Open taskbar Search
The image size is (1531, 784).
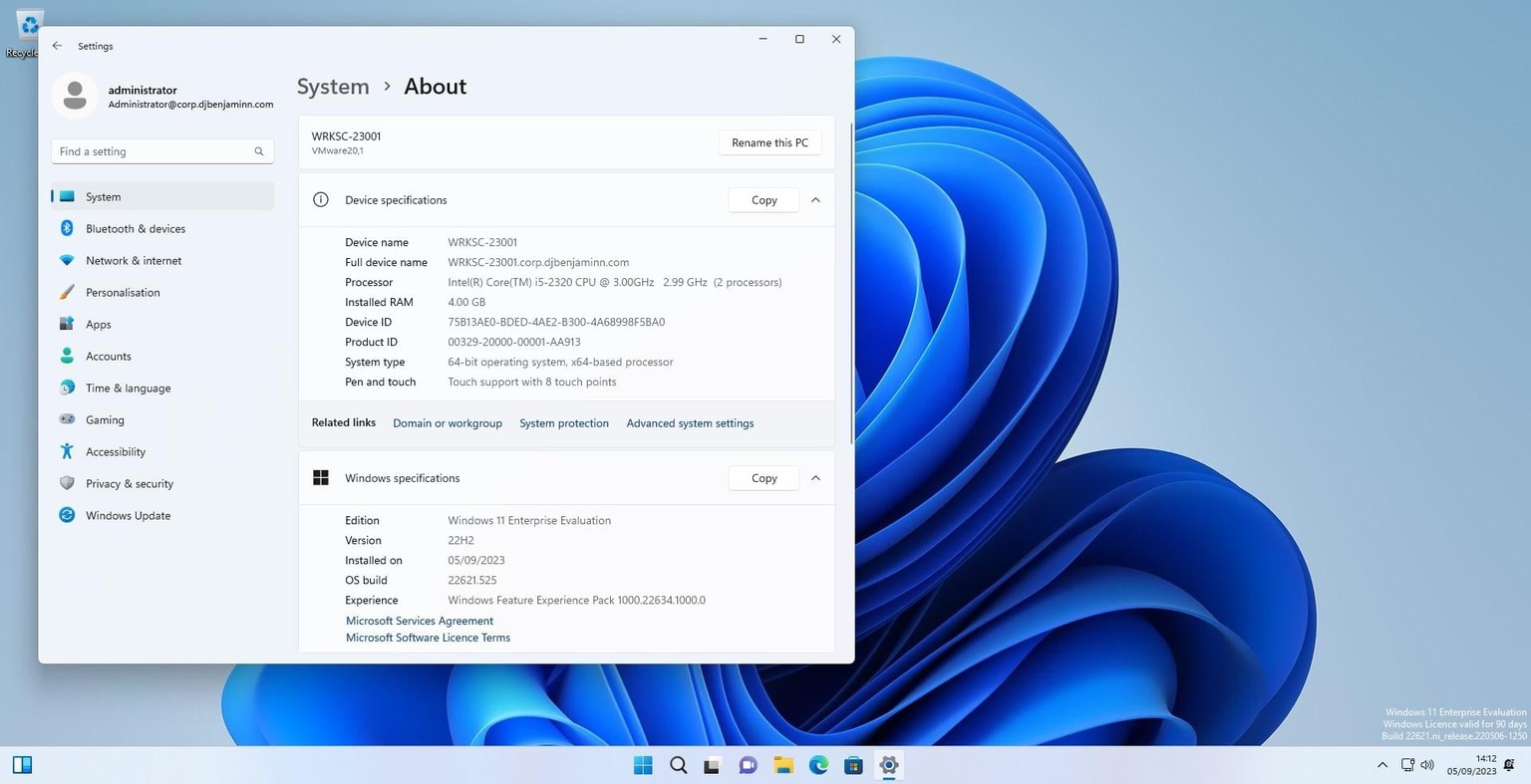679,765
